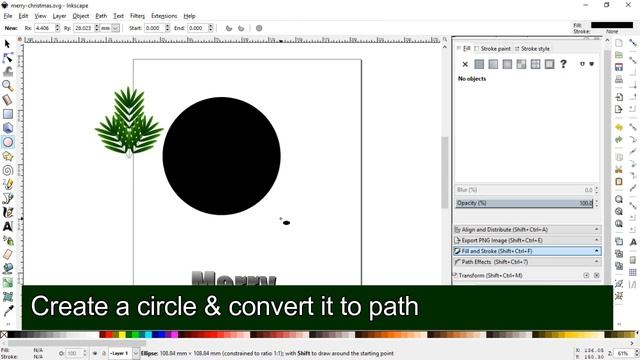Select the 3D Box tool
Screen dimensions: 640x360
tap(7, 128)
